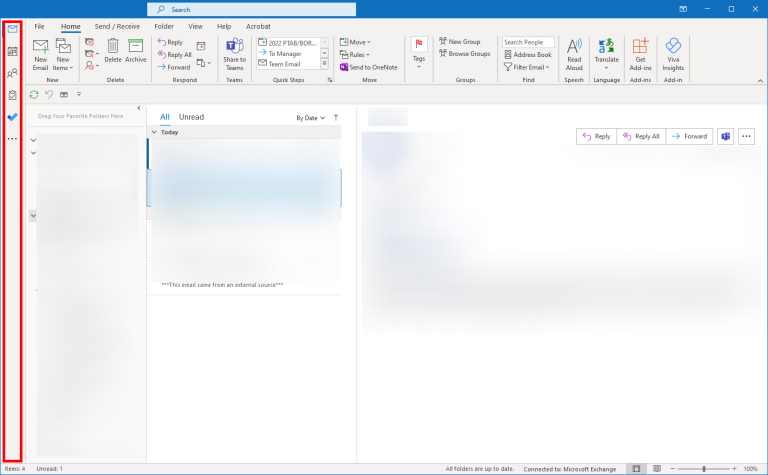Screen dimensions: 768x475
Task: Click the Archive icon in the ribbon
Action: [x=135, y=51]
